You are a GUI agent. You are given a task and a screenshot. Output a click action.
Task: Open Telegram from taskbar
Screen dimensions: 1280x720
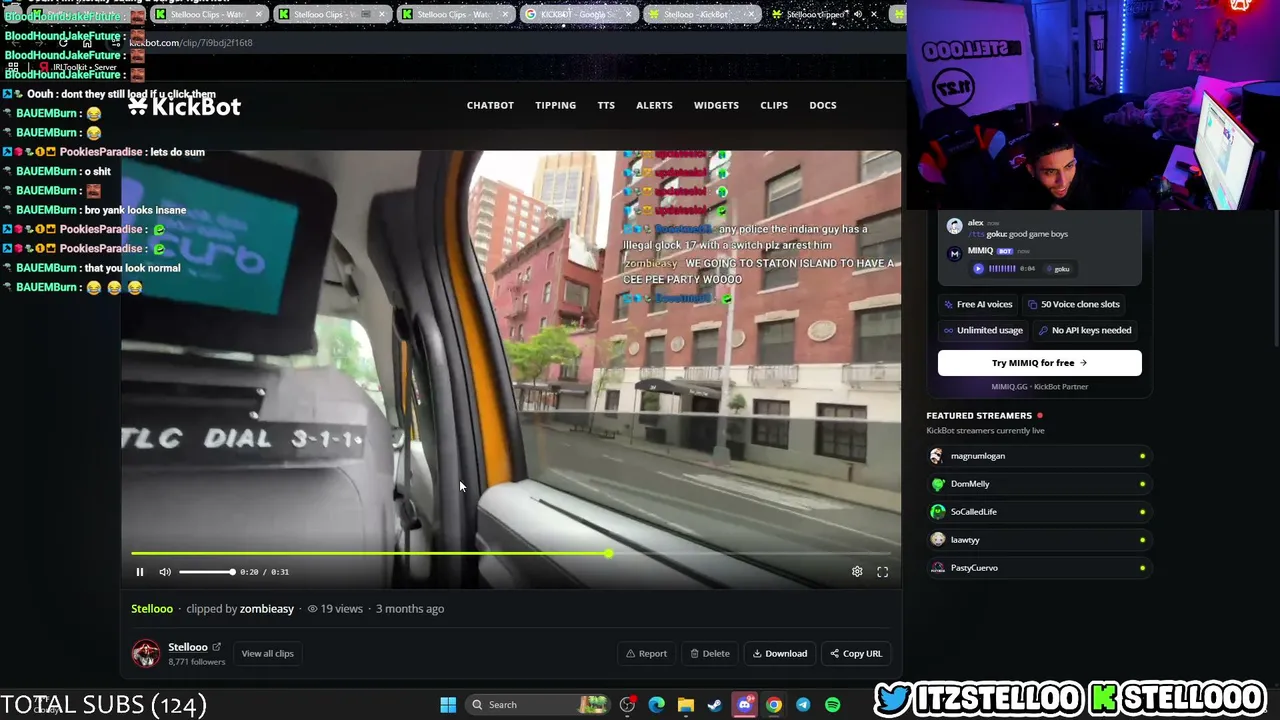803,705
